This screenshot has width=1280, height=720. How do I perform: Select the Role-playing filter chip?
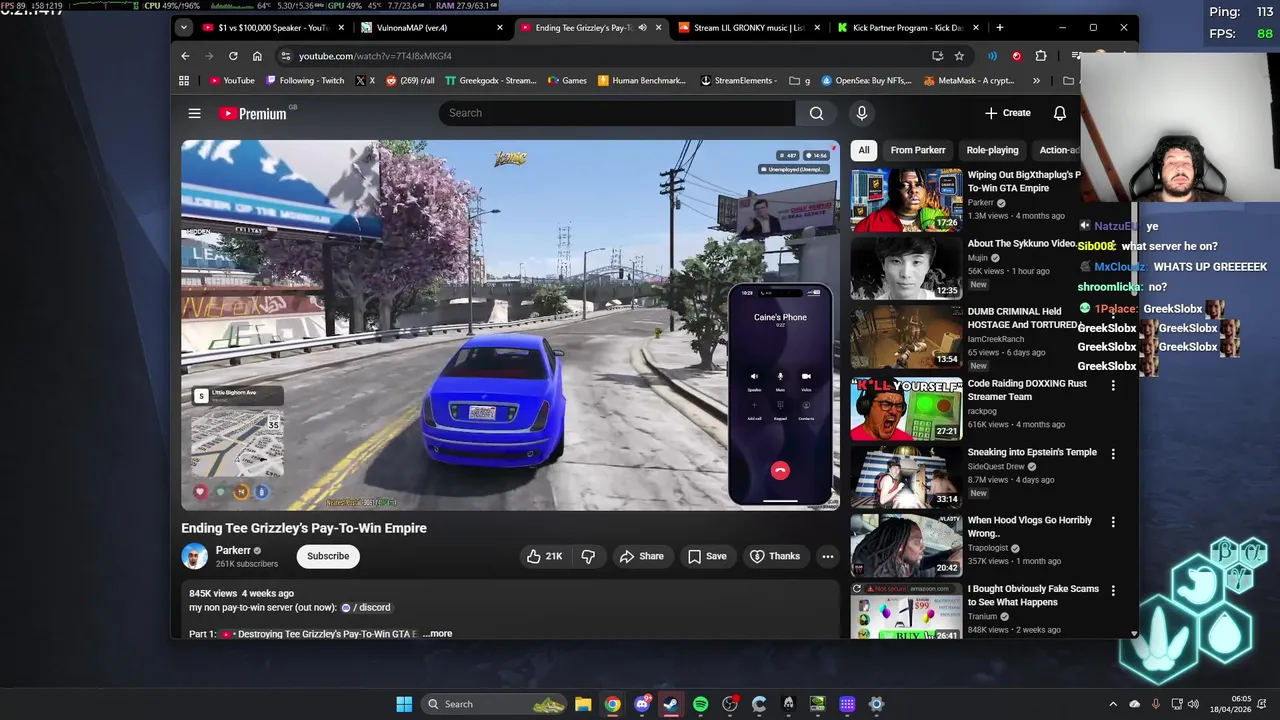point(992,150)
